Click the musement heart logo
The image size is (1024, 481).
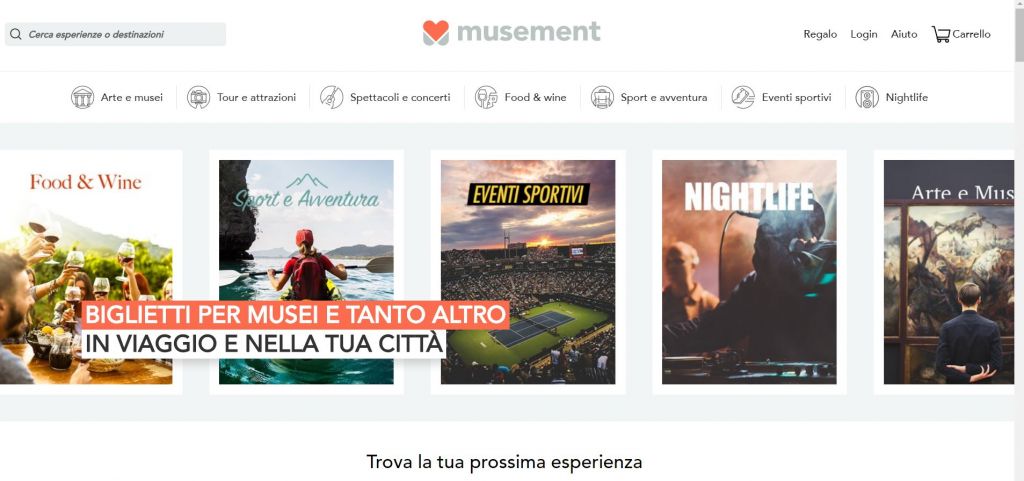[436, 33]
